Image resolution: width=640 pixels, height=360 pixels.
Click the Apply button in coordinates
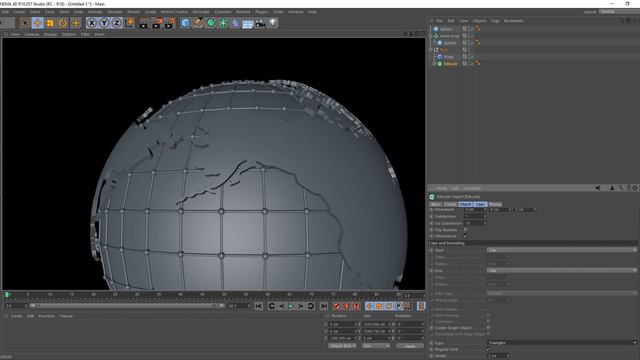[410, 346]
